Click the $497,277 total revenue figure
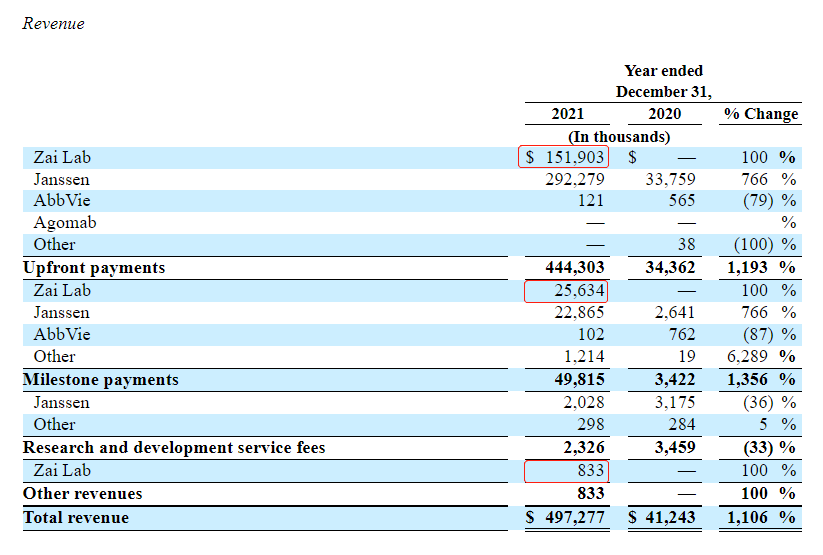 coord(567,518)
